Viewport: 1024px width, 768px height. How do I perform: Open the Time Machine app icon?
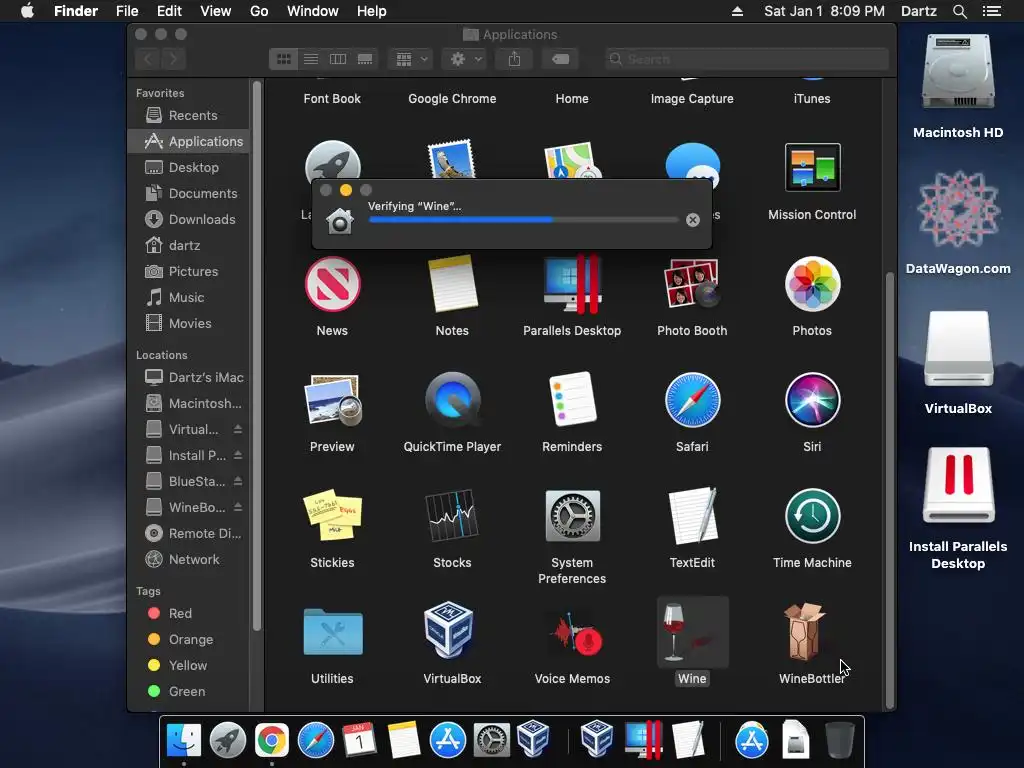[812, 516]
